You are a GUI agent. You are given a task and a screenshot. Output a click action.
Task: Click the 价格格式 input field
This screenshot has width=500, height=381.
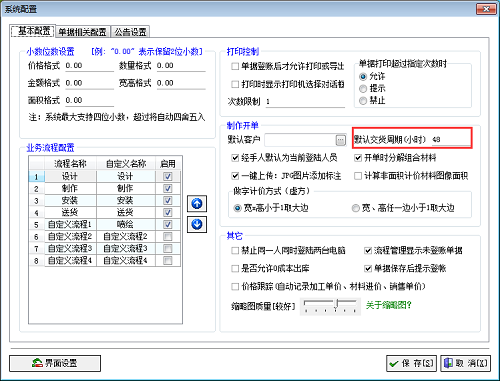pos(89,66)
